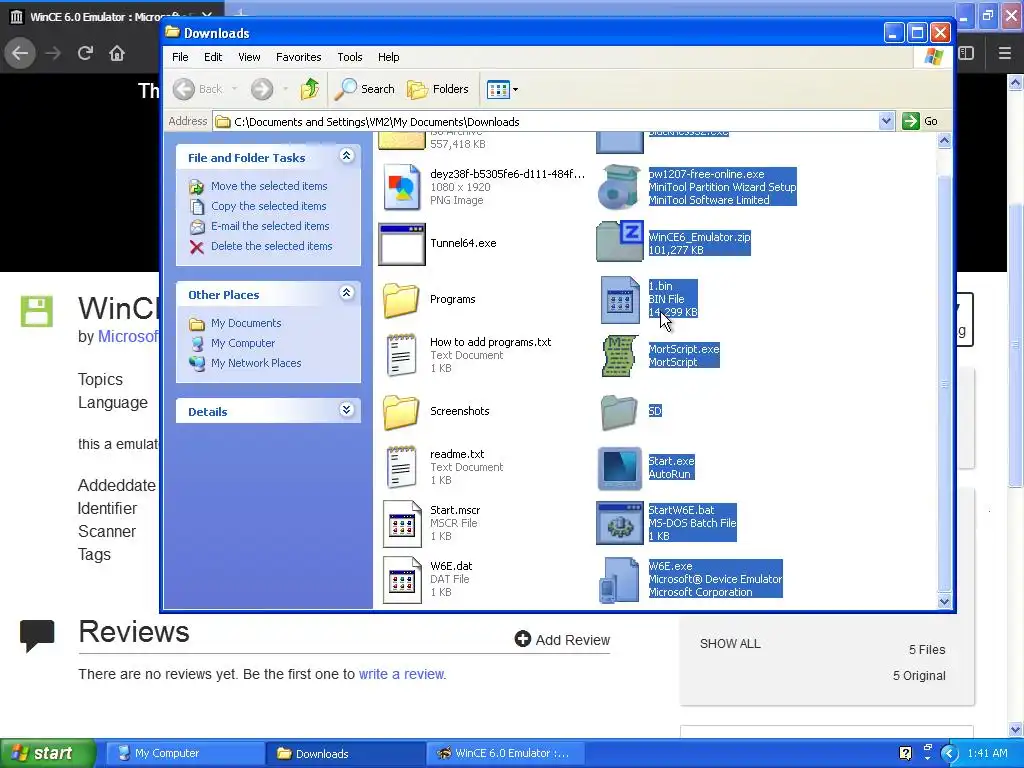The image size is (1024, 768).
Task: Open the browser hamburger menu
Action: [x=1004, y=53]
